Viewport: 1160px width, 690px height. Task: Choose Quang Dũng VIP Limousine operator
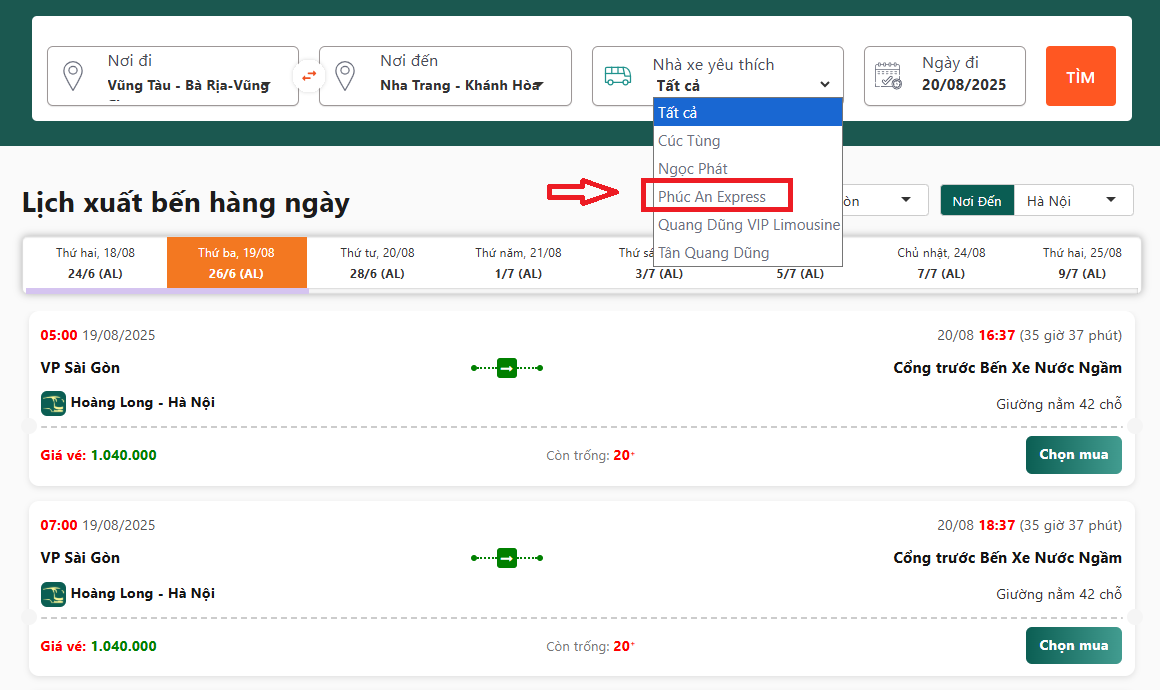[x=748, y=225]
